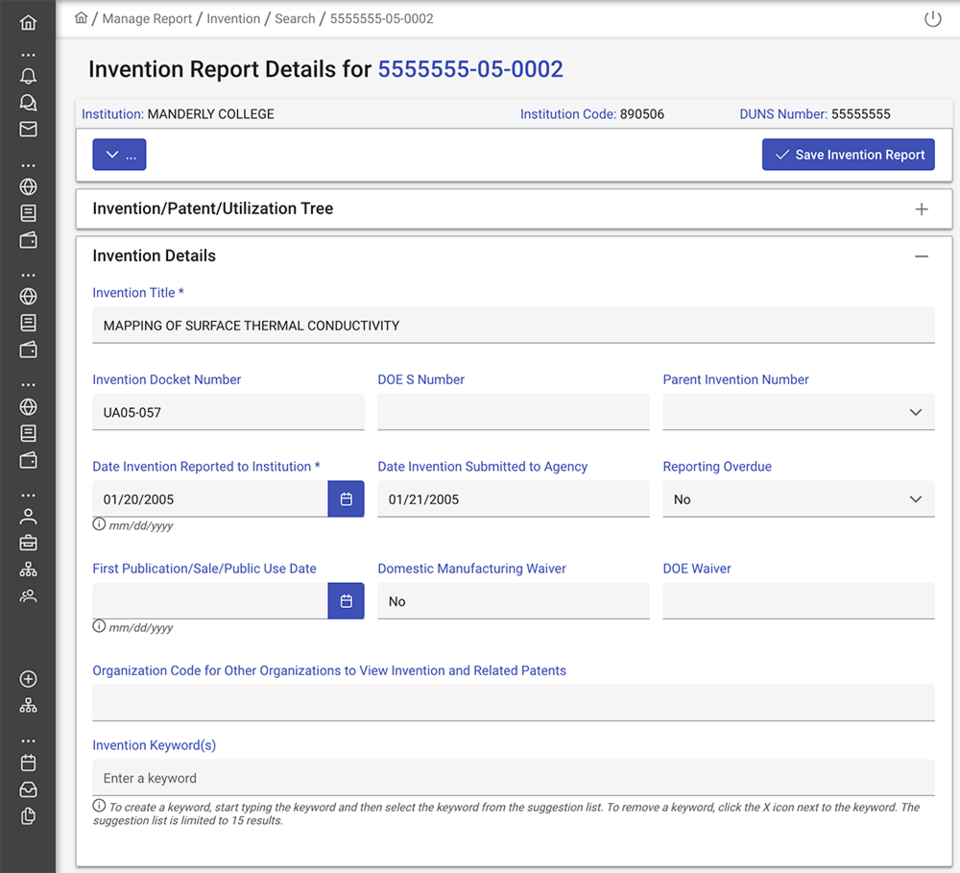Screen dimensions: 960x873
Task: Open calendar picker for First Publication date
Action: [346, 601]
